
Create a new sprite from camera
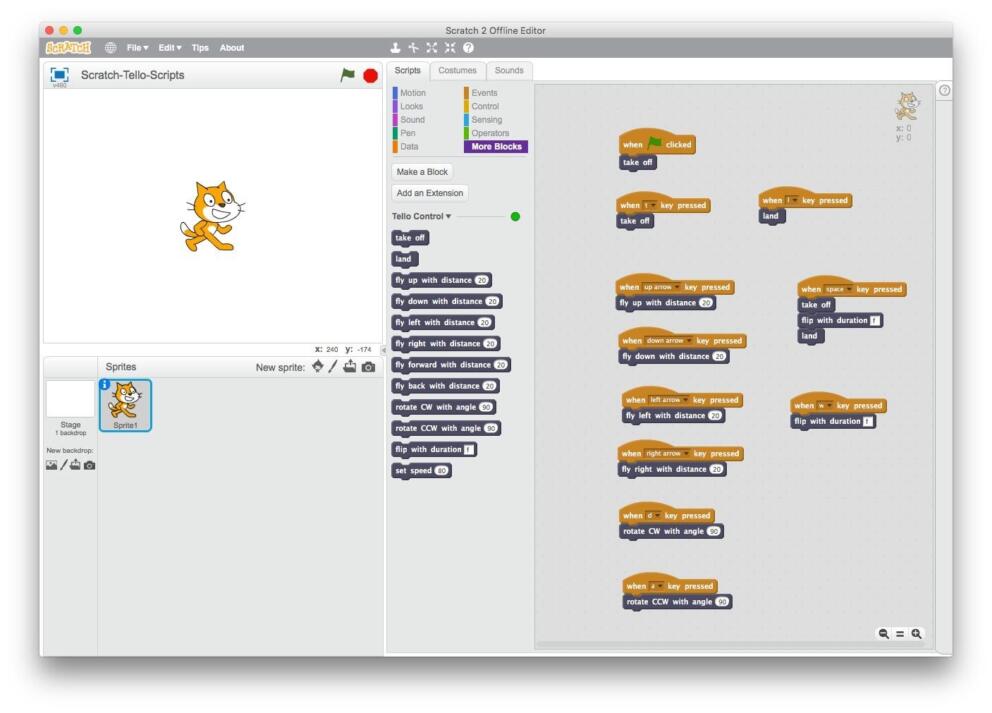click(368, 365)
